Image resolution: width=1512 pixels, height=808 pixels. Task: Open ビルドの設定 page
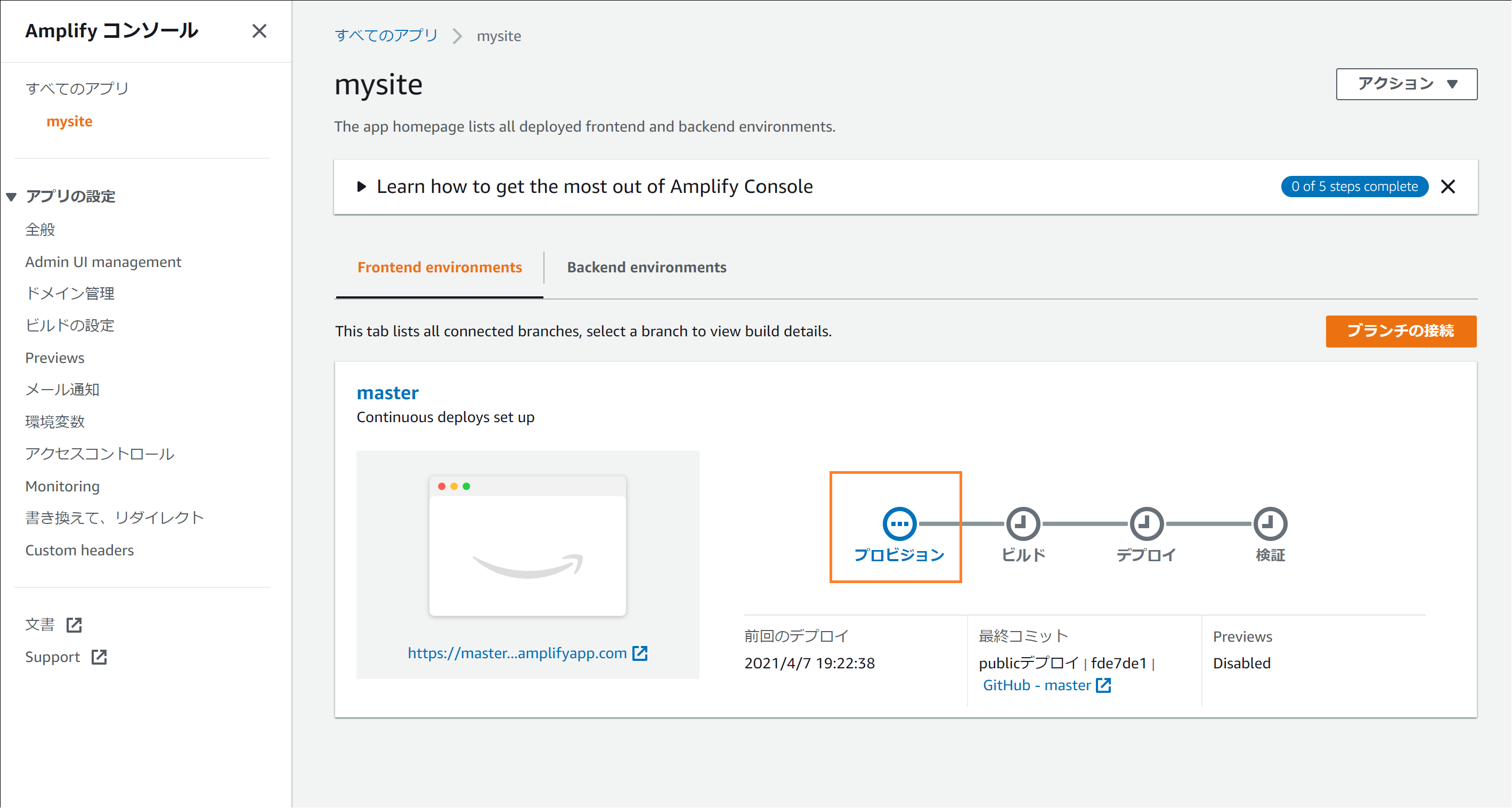(70, 326)
